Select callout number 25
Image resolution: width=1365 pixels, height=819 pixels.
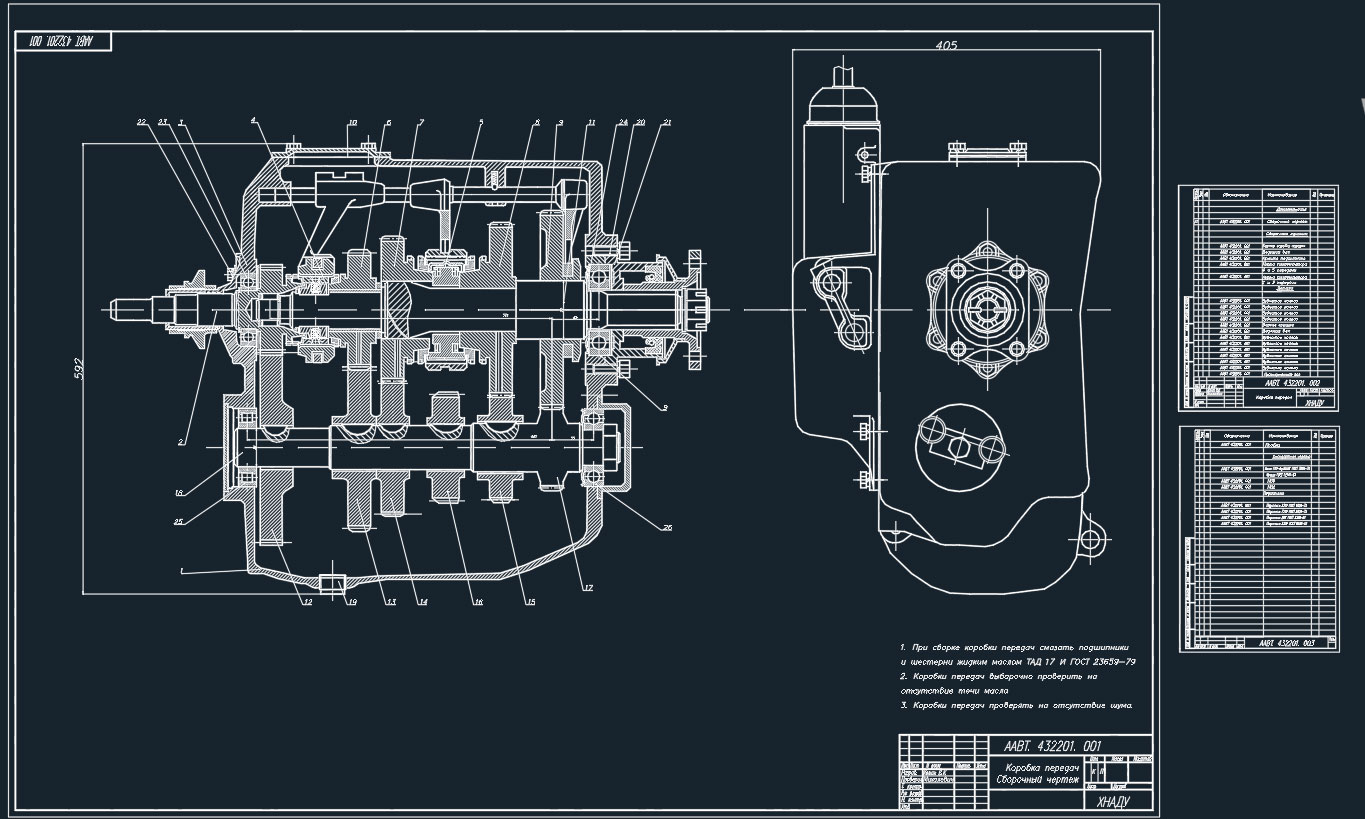tap(179, 522)
